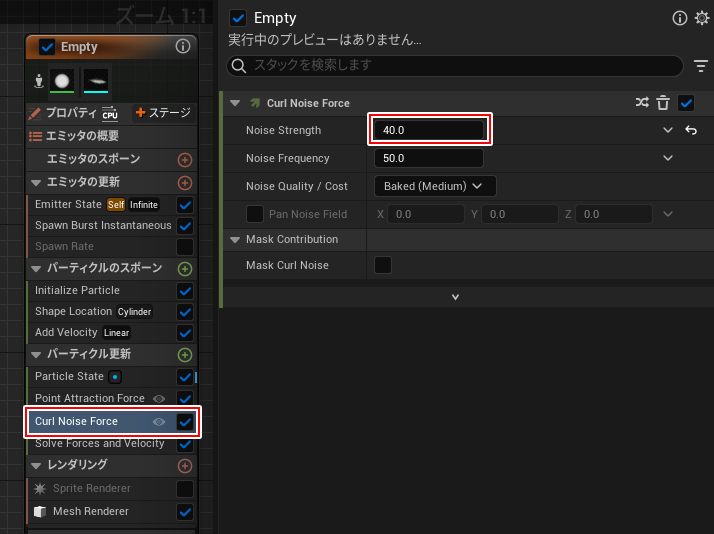714x534 pixels.
Task: Click the Pan Noise Field X value
Action: [x=426, y=214]
